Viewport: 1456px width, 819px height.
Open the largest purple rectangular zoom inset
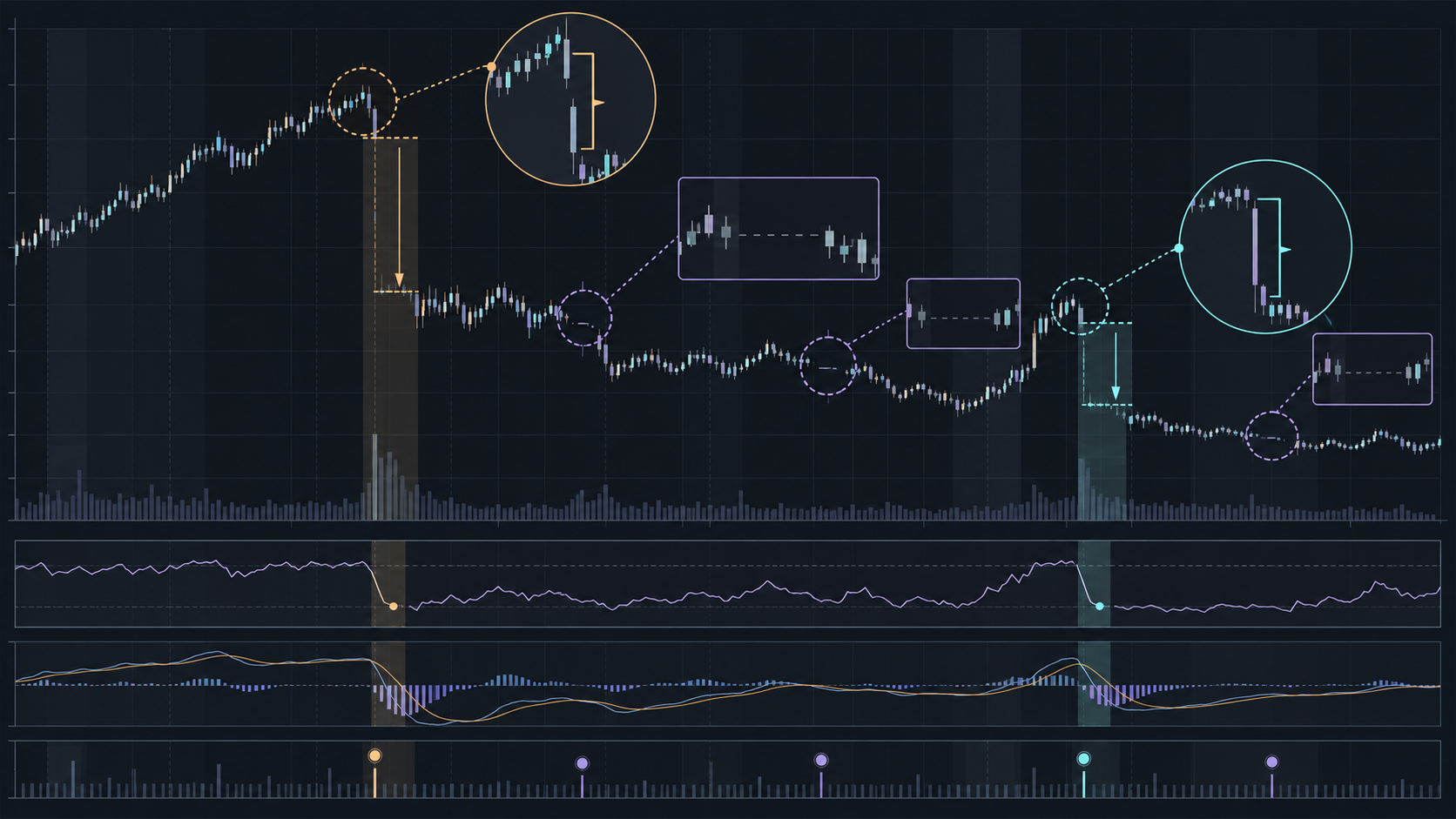point(779,228)
